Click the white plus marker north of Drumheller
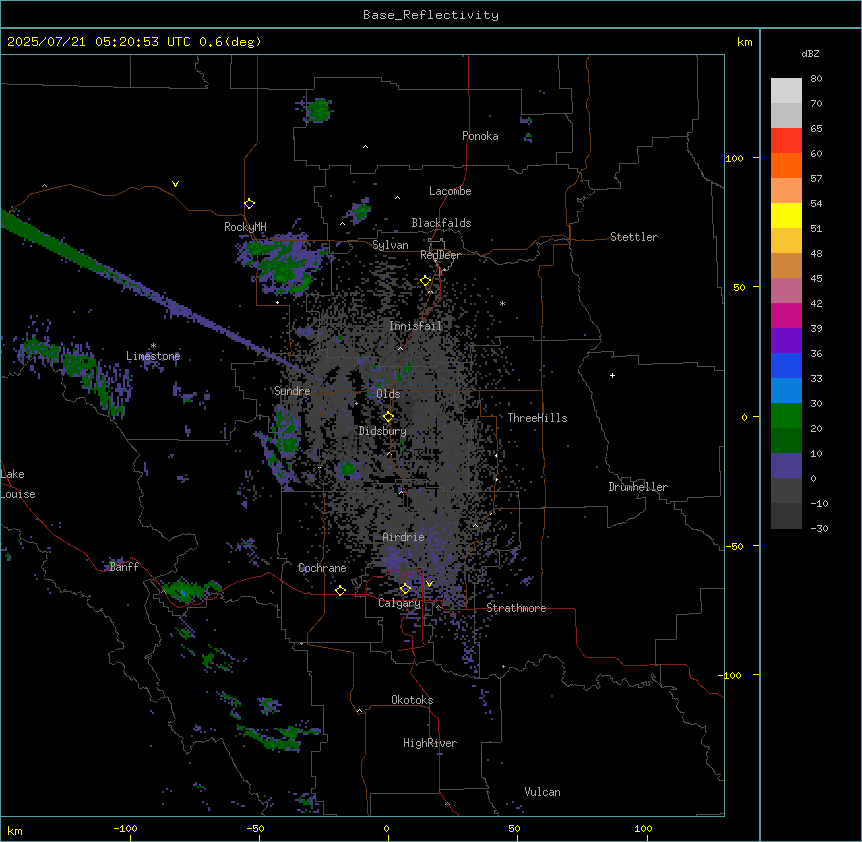Image resolution: width=862 pixels, height=842 pixels. 612,375
